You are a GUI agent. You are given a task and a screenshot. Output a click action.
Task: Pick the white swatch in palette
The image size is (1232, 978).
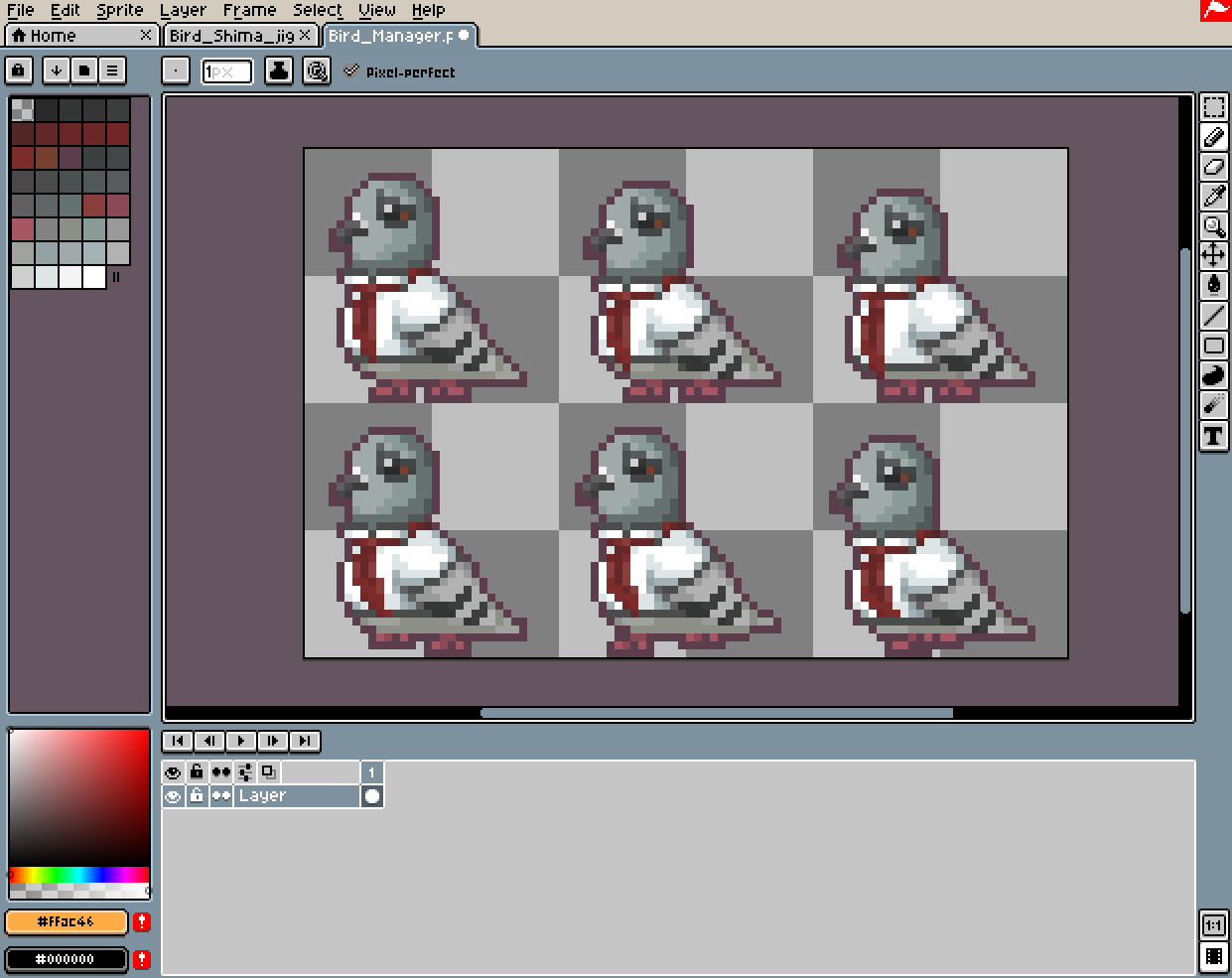[x=94, y=277]
